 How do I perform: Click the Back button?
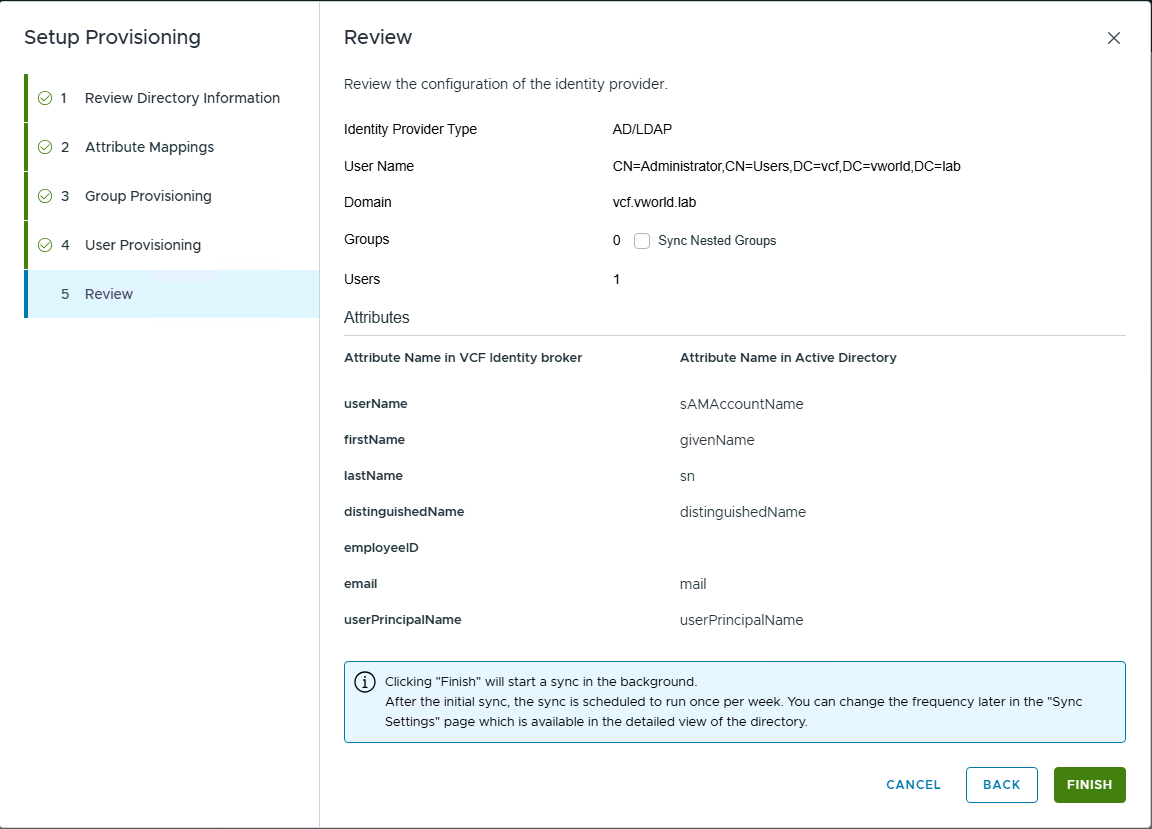pos(1001,785)
